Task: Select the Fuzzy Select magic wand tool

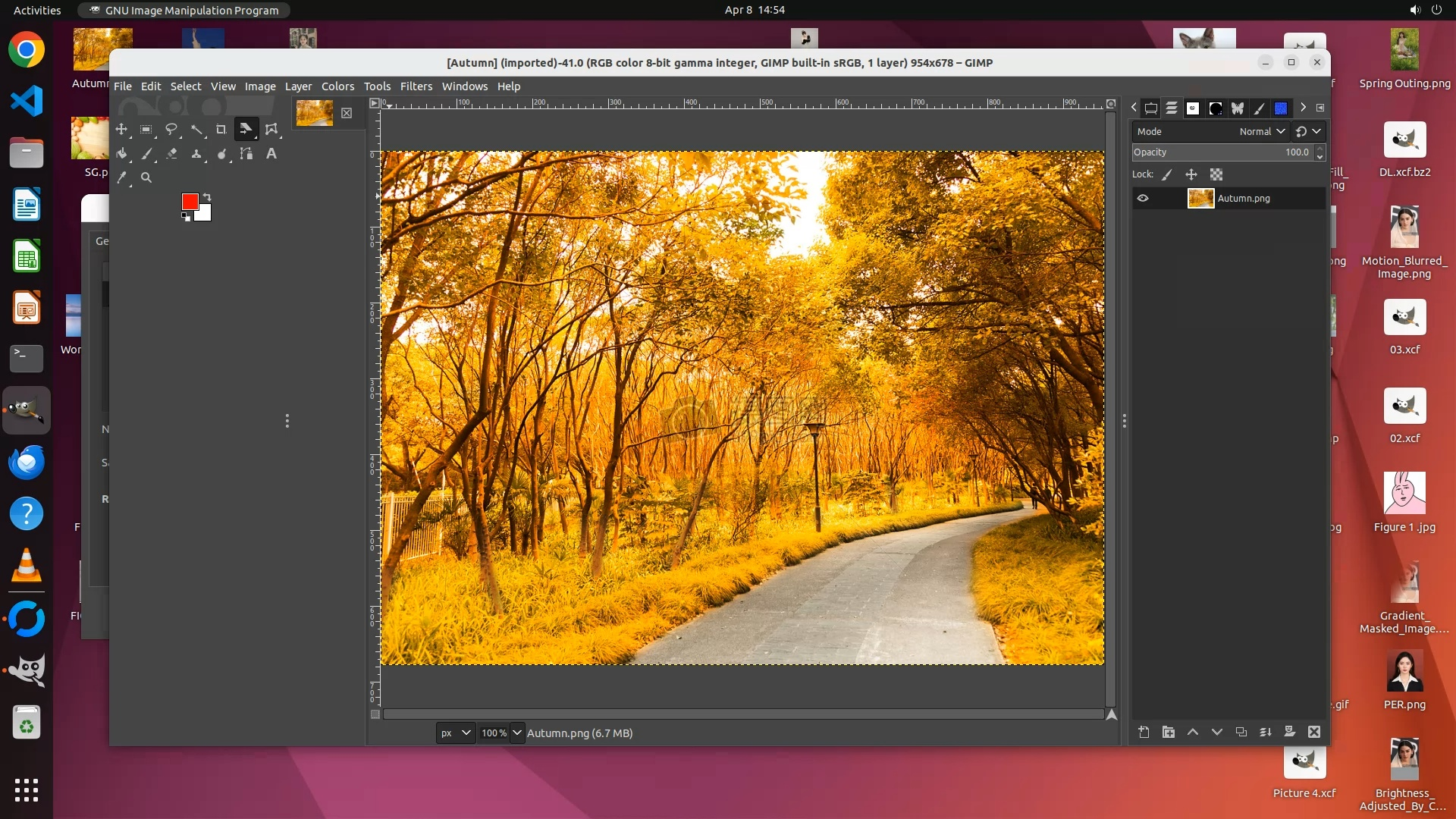Action: [196, 130]
